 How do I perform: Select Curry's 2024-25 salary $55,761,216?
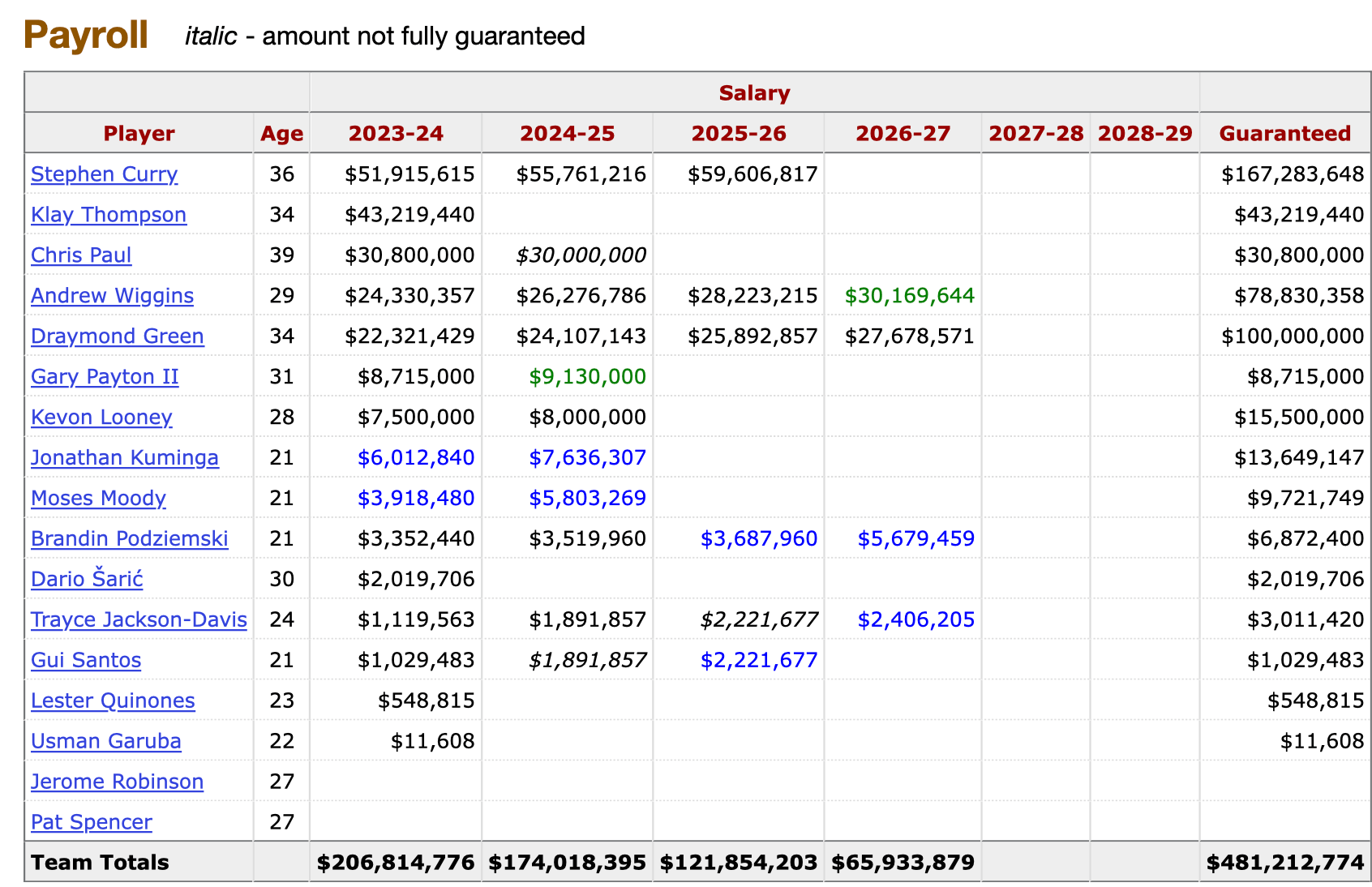[x=581, y=174]
